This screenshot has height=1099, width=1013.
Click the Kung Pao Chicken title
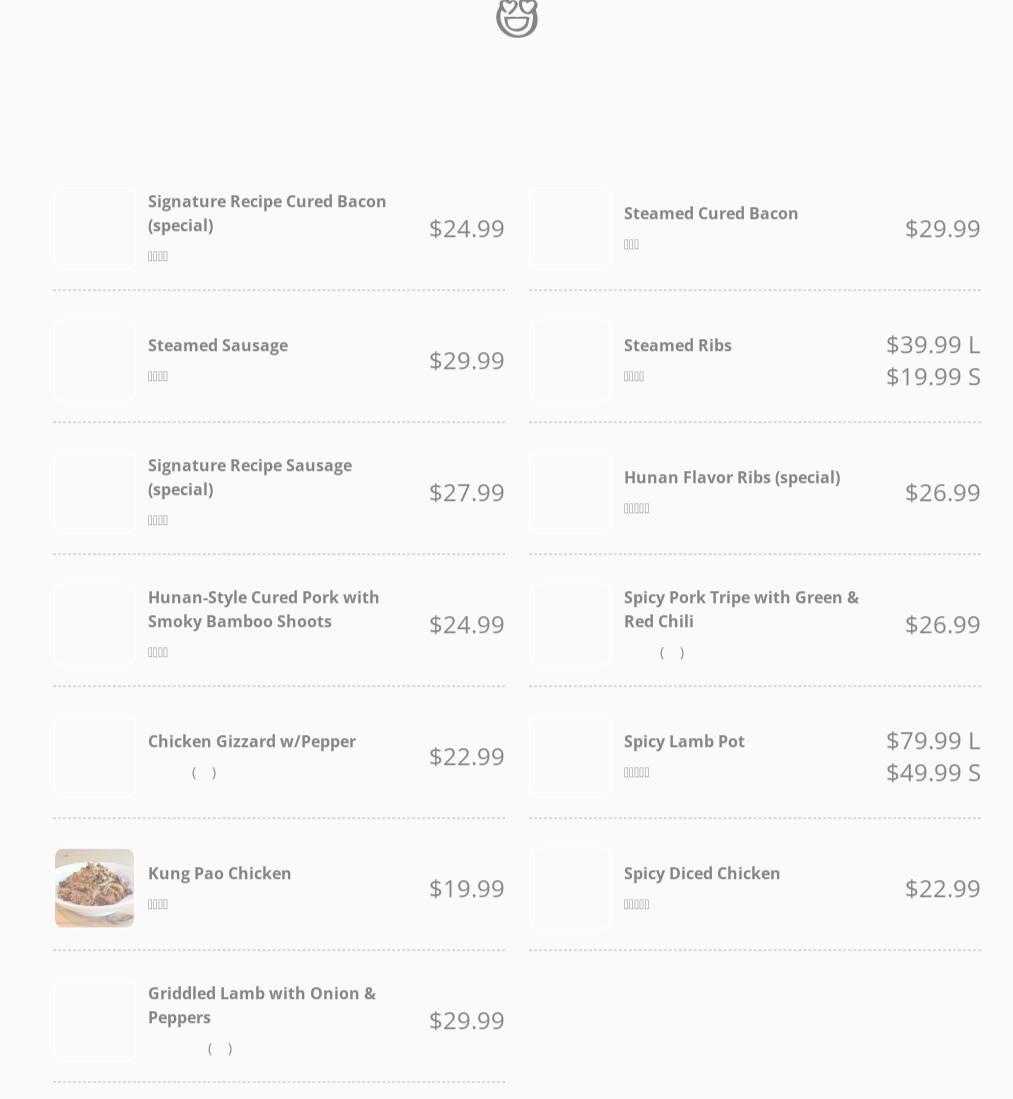point(219,873)
